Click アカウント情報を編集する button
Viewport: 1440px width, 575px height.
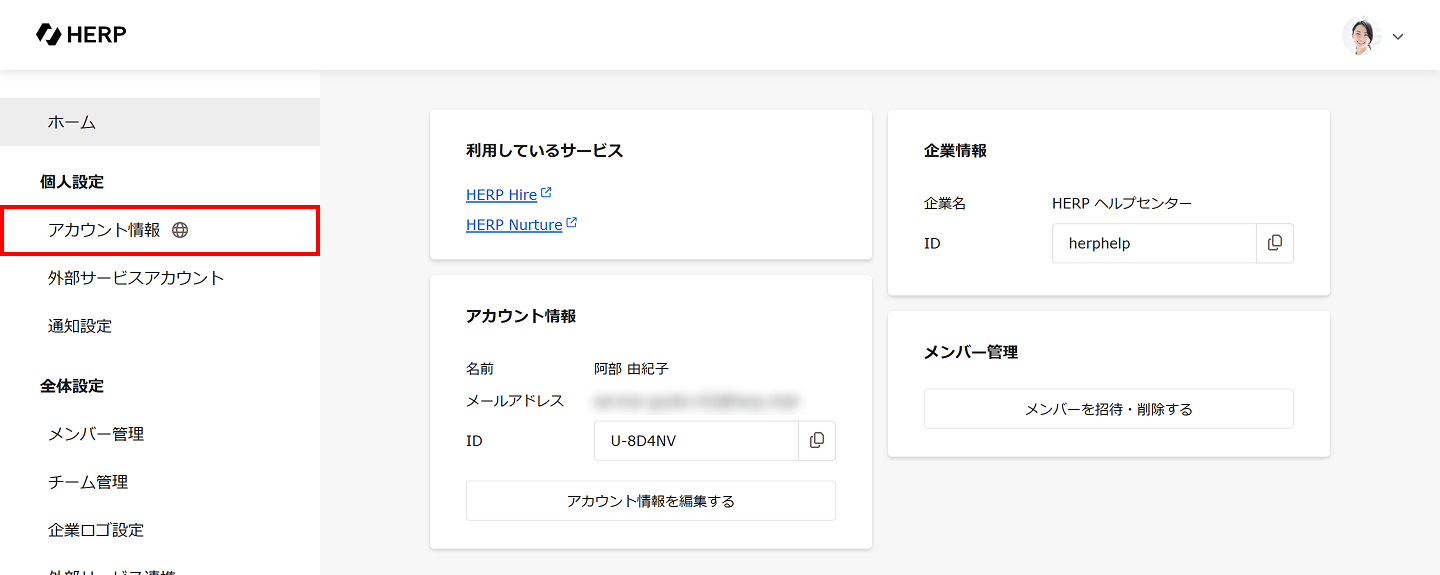coord(651,501)
